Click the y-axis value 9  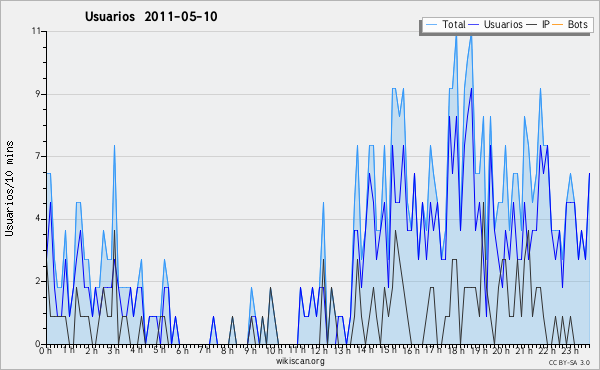(38, 94)
